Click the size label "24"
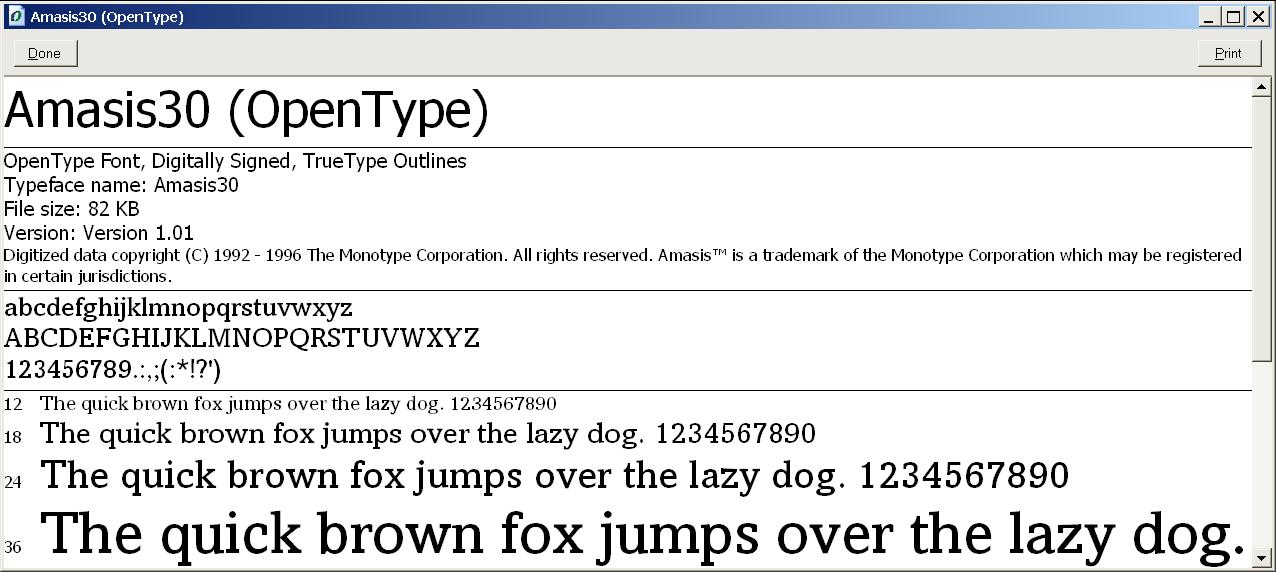Screen dimensions: 1276x572 click(x=13, y=482)
